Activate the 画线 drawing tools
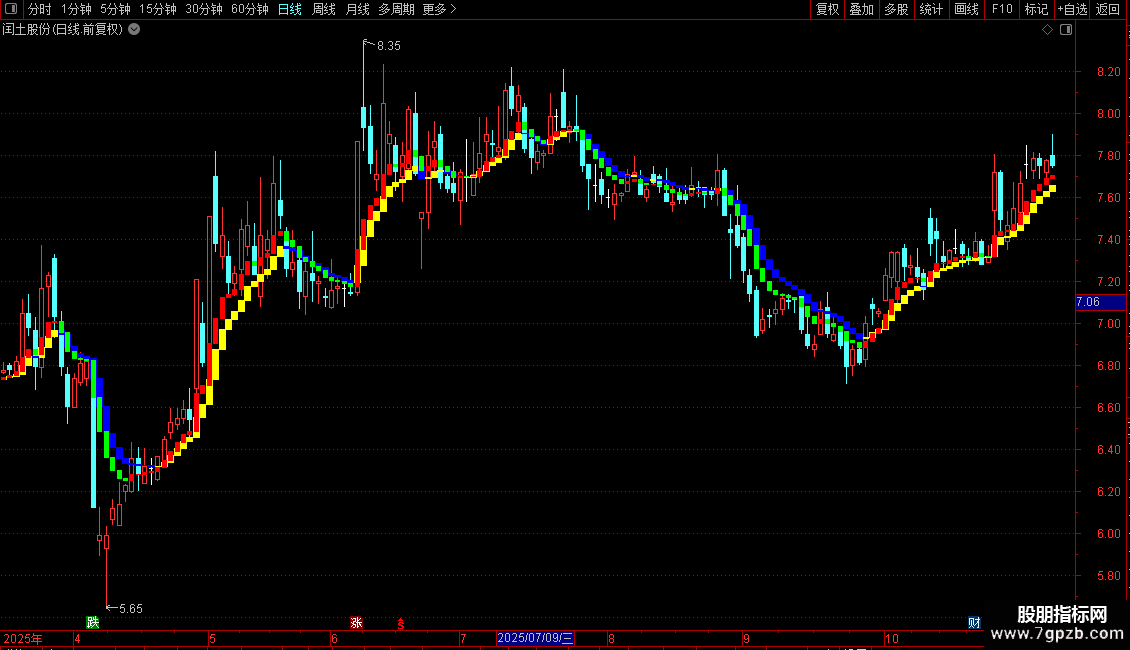 point(966,9)
